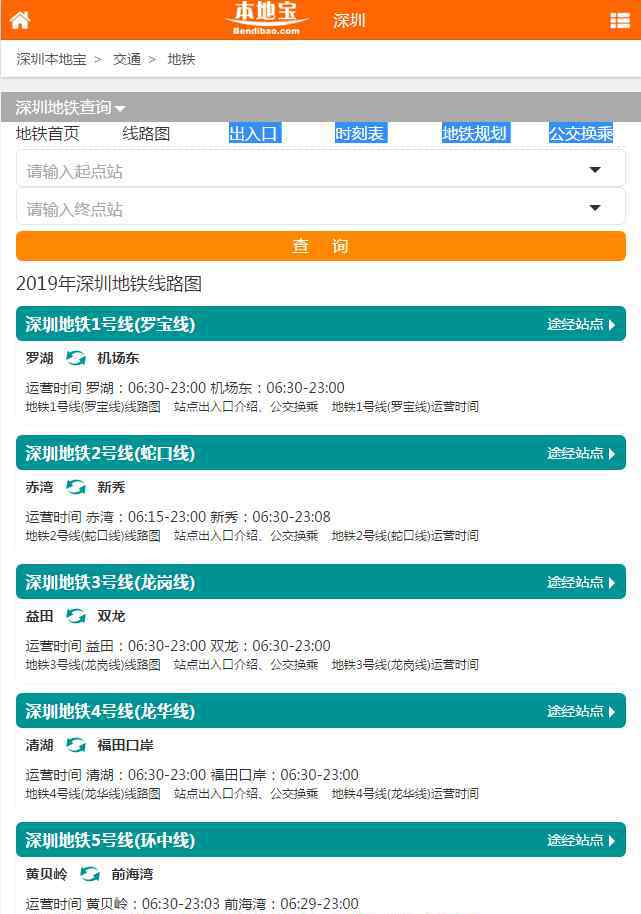Open 站点出入口介绍、公交换乘 link under 1号线
Viewport: 641px width, 914px height.
pyautogui.click(x=246, y=407)
